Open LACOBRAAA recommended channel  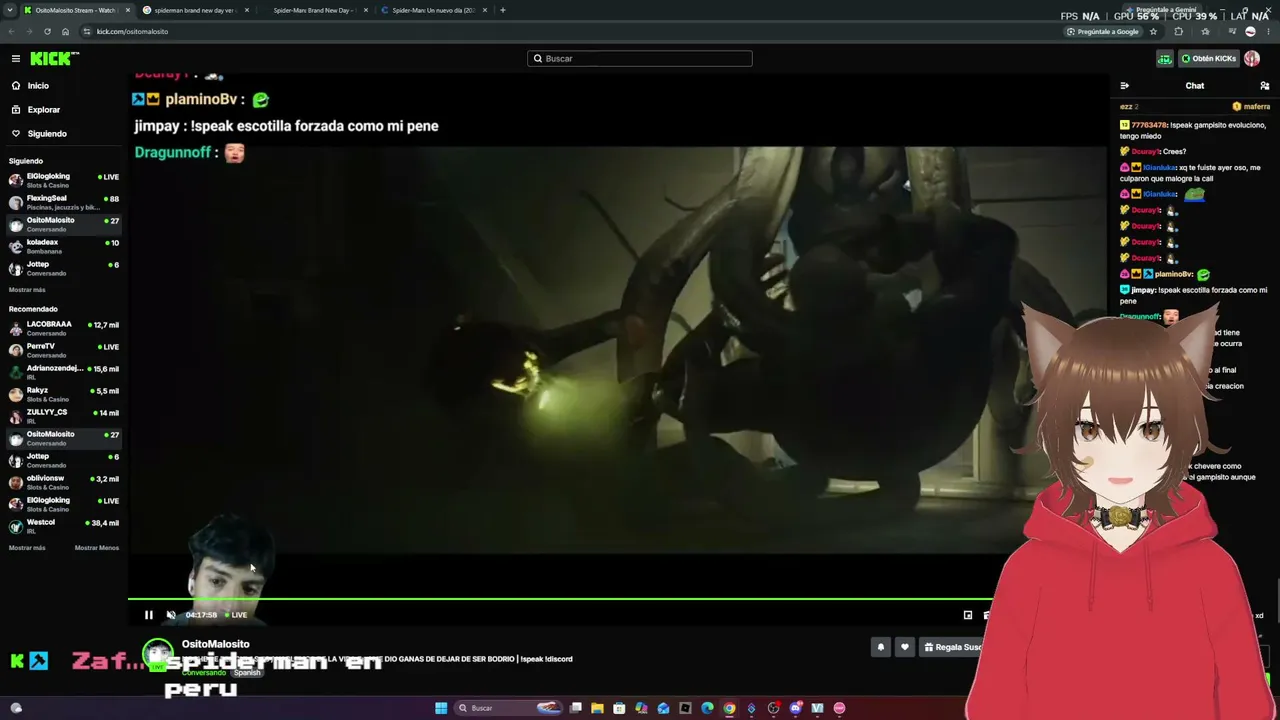pyautogui.click(x=64, y=328)
